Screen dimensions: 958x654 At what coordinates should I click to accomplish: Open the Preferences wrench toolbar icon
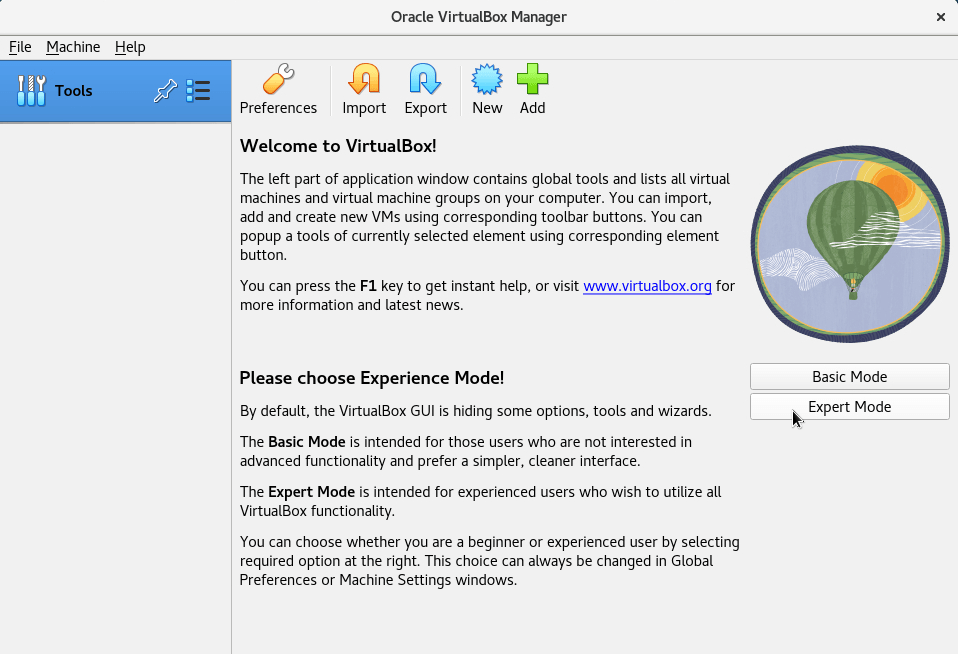(x=278, y=89)
